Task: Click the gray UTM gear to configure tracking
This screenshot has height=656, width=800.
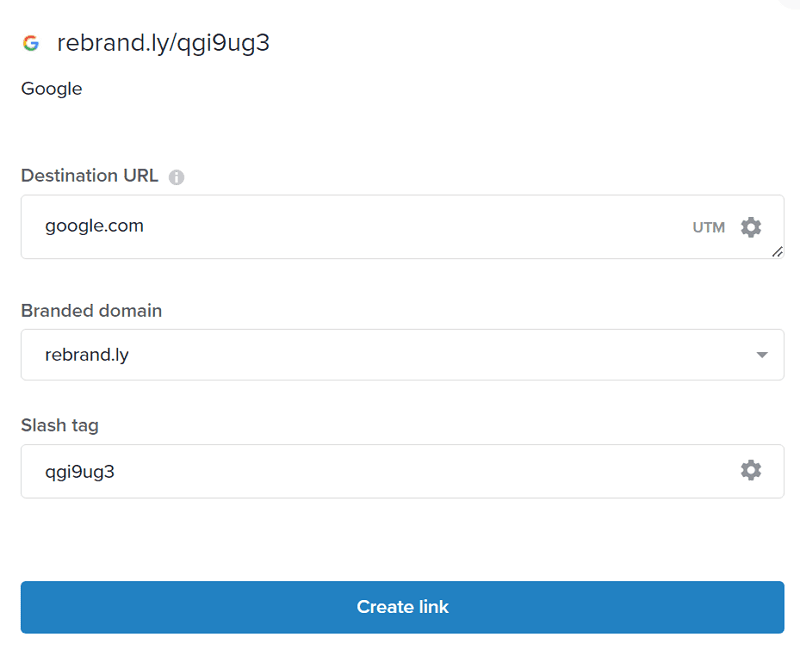Action: tap(752, 227)
